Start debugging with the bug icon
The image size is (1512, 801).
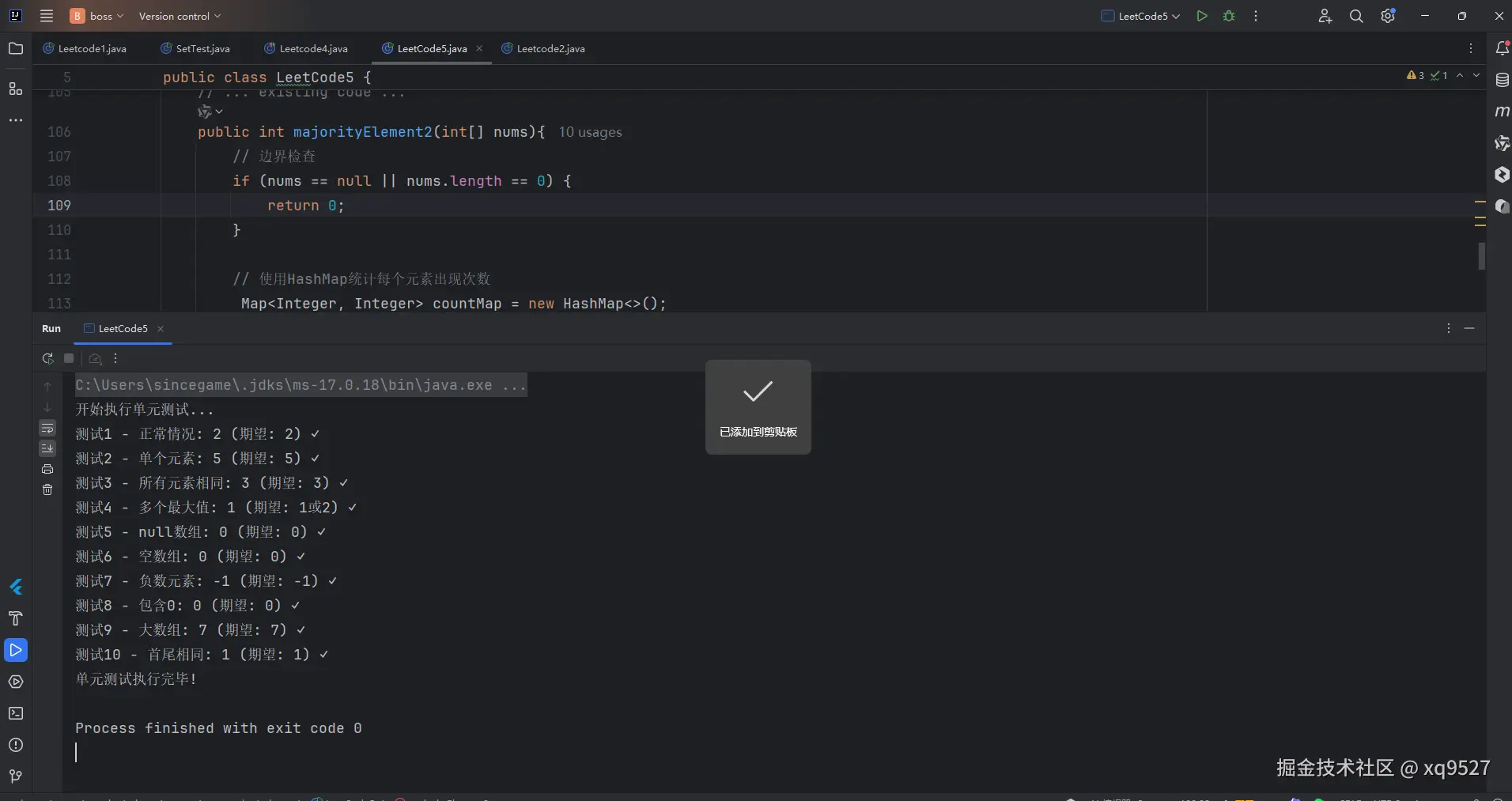pyautogui.click(x=1229, y=16)
